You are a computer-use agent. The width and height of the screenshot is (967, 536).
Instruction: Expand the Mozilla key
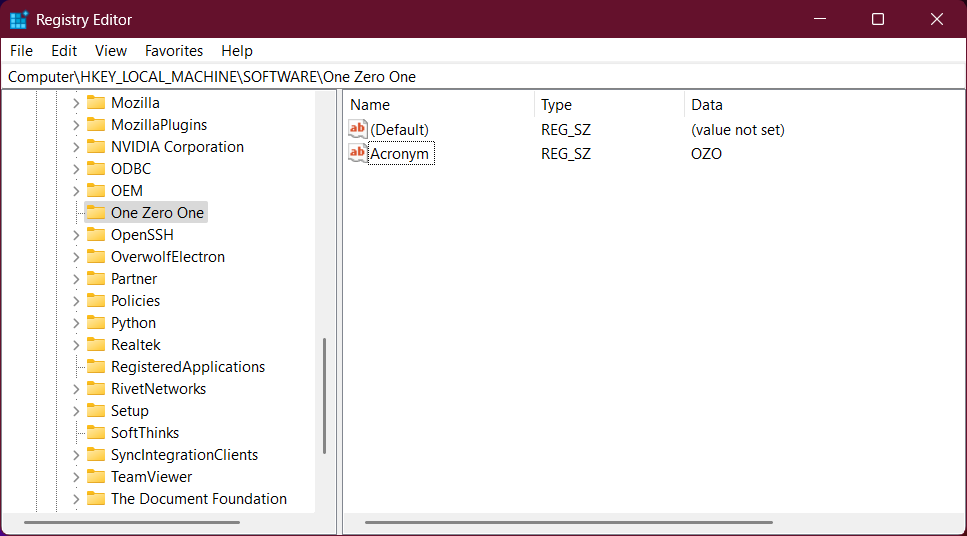[x=76, y=103]
